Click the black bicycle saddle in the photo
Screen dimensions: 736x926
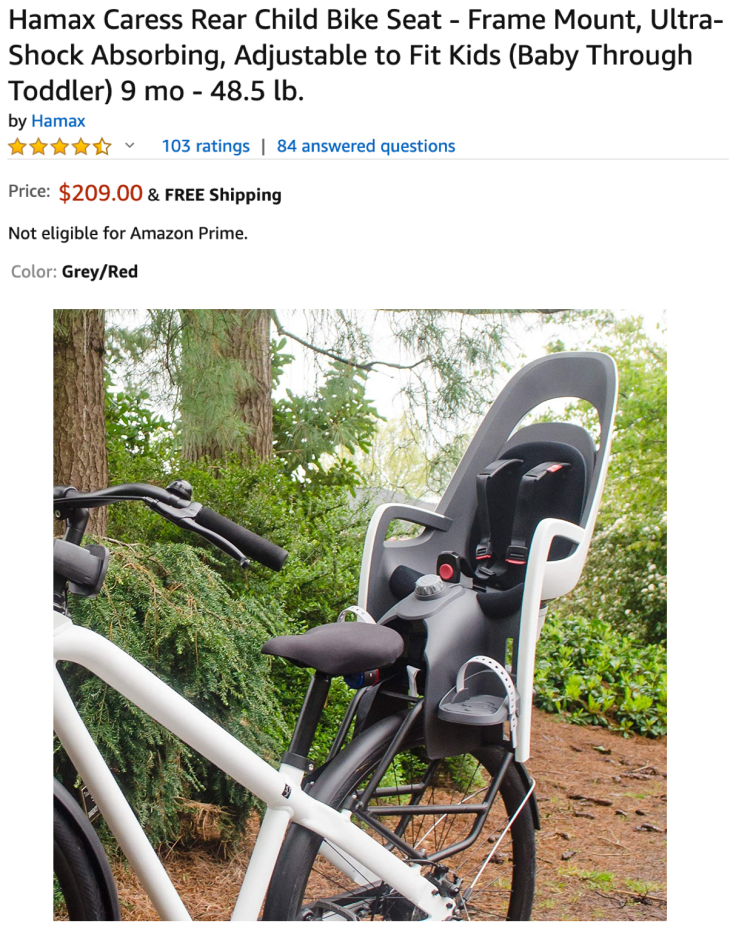pos(334,647)
